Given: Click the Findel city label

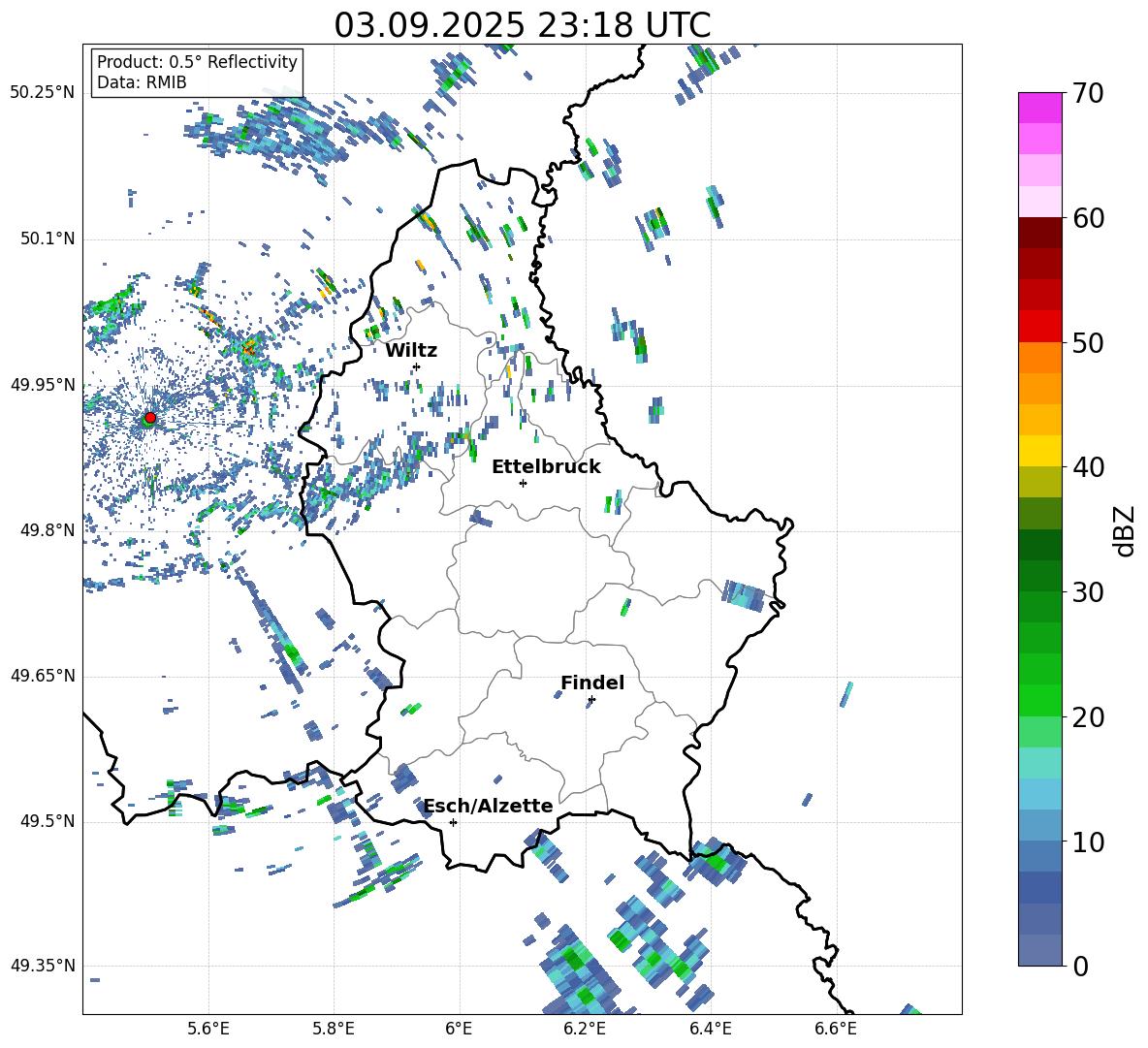Looking at the screenshot, I should click(592, 683).
